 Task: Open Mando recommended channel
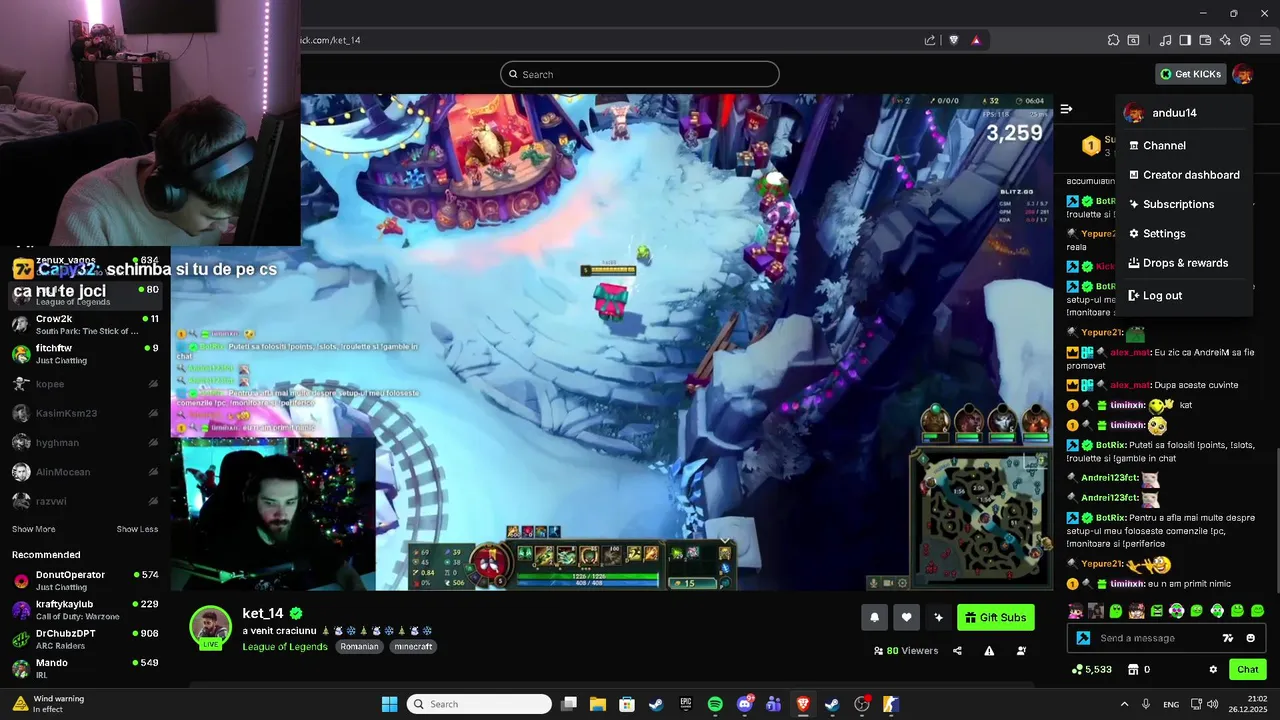click(x=85, y=668)
